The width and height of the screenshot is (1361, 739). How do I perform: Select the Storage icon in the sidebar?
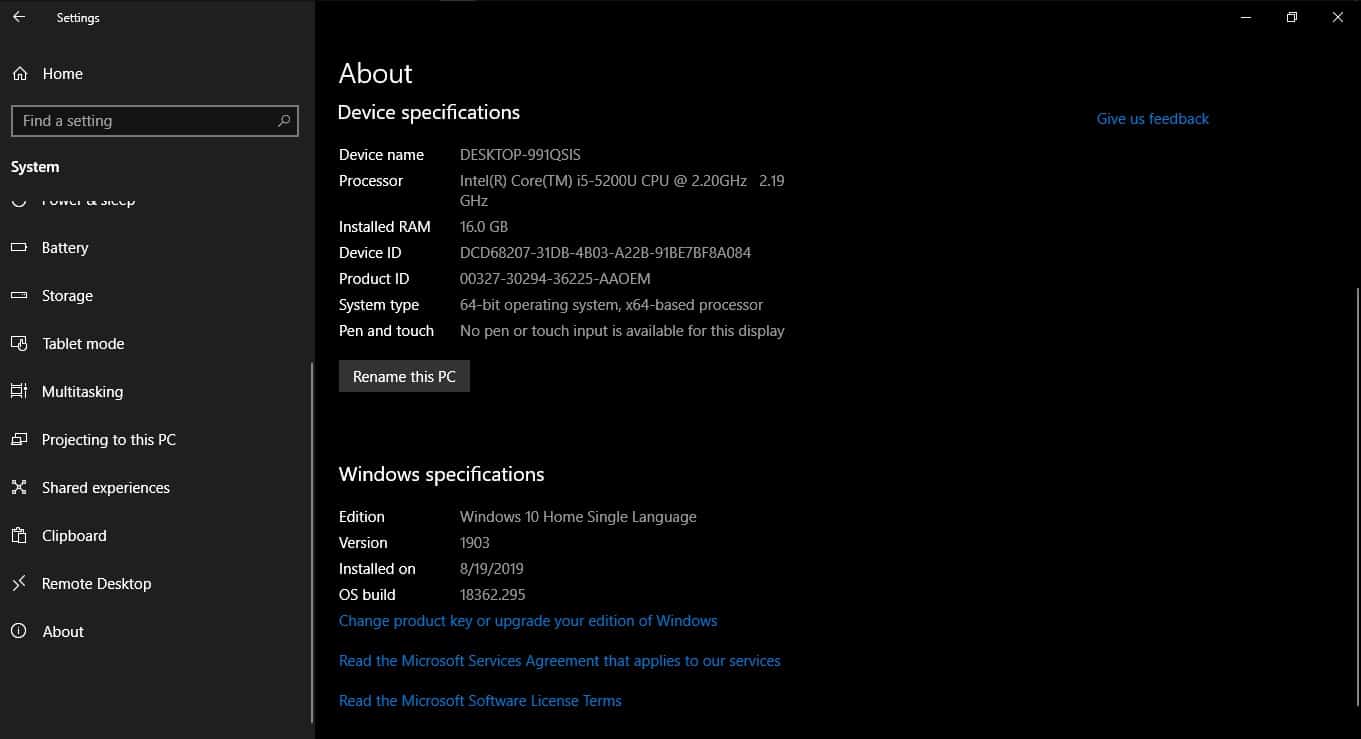pyautogui.click(x=19, y=296)
